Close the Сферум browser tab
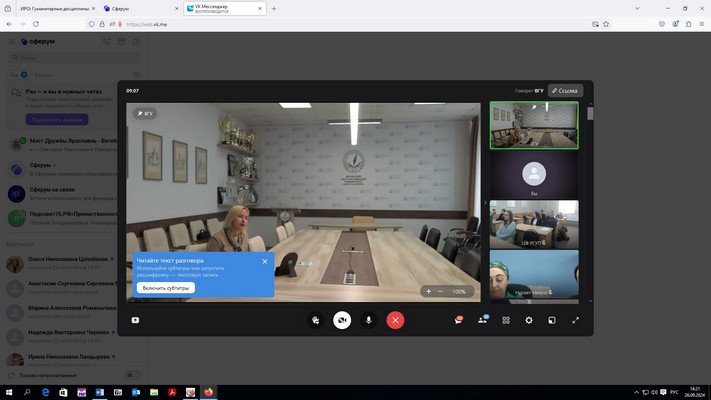The height and width of the screenshot is (400, 711). (176, 9)
